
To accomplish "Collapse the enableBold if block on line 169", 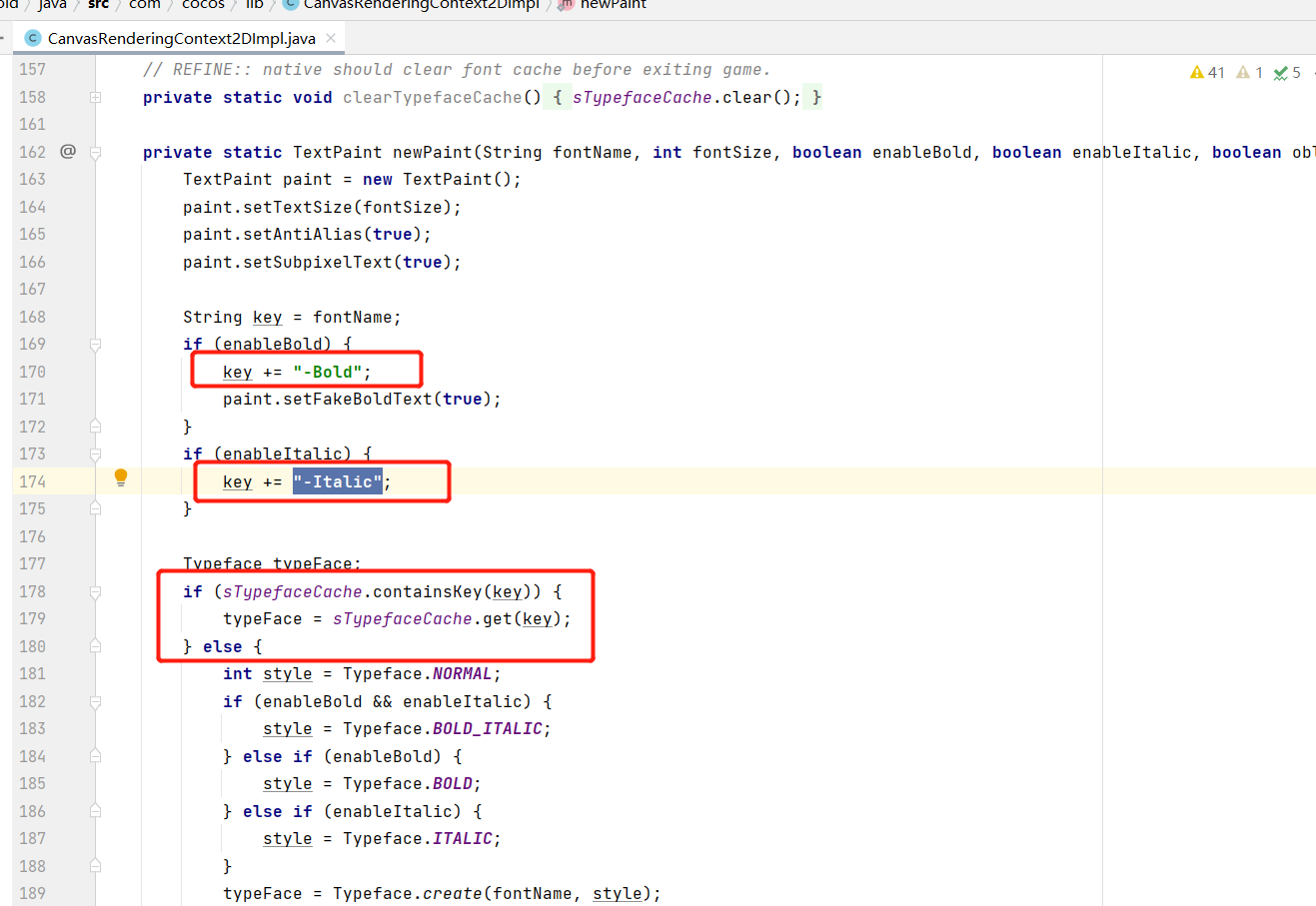I will pos(95,344).
